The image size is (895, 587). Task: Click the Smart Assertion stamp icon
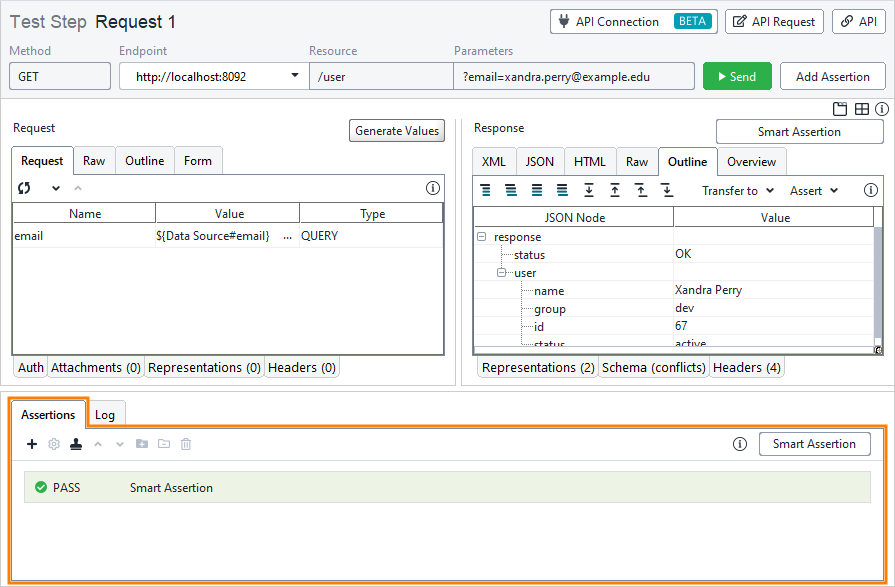click(75, 444)
